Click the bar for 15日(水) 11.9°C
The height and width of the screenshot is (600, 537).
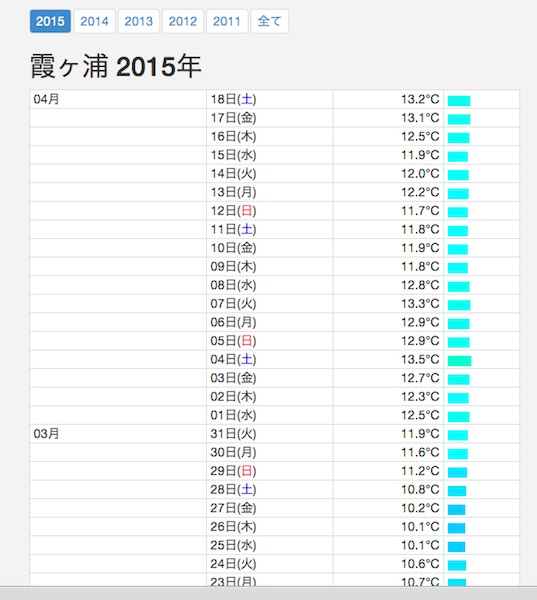[x=458, y=157]
